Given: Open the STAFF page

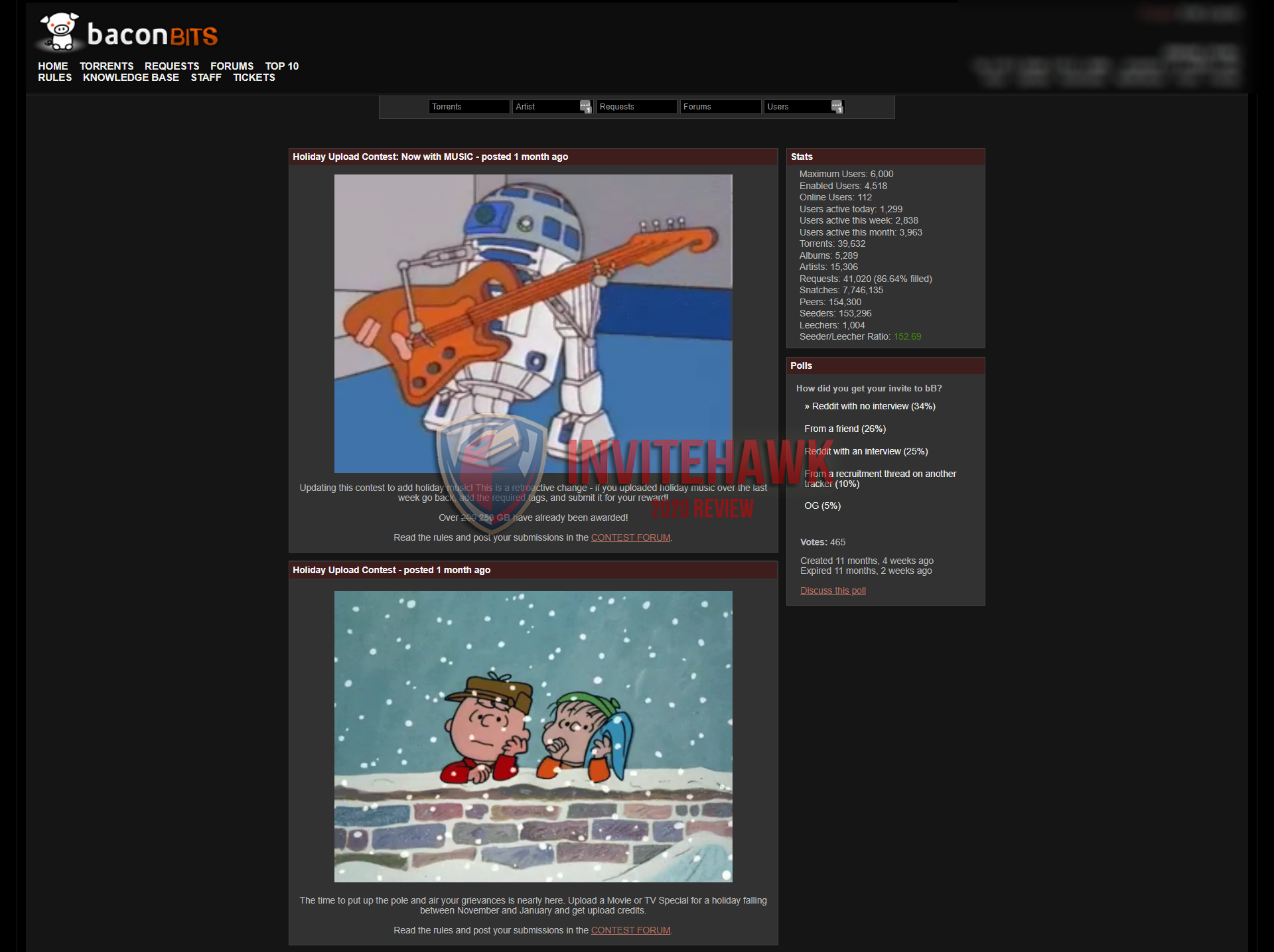Looking at the screenshot, I should [206, 78].
